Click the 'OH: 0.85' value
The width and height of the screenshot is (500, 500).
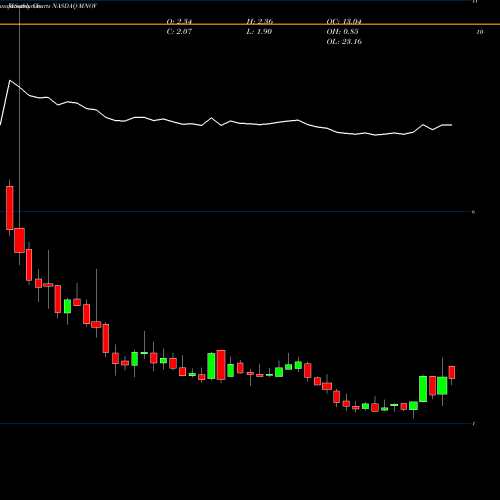point(342,31)
